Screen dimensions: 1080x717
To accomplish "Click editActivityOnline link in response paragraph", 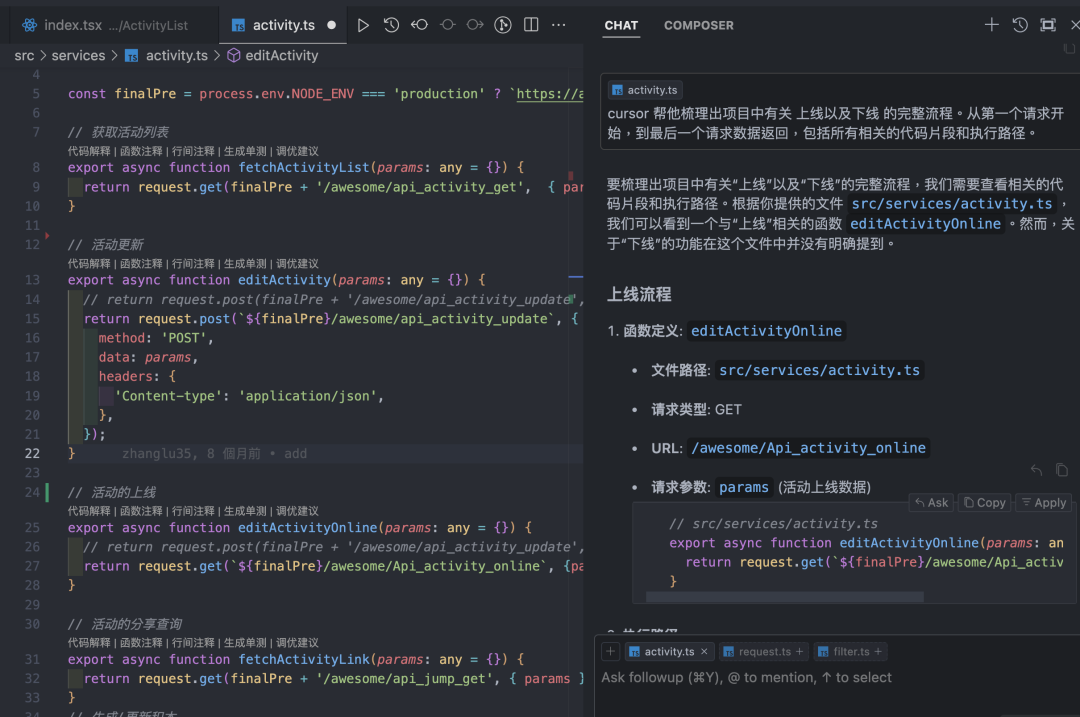I will click(x=925, y=224).
